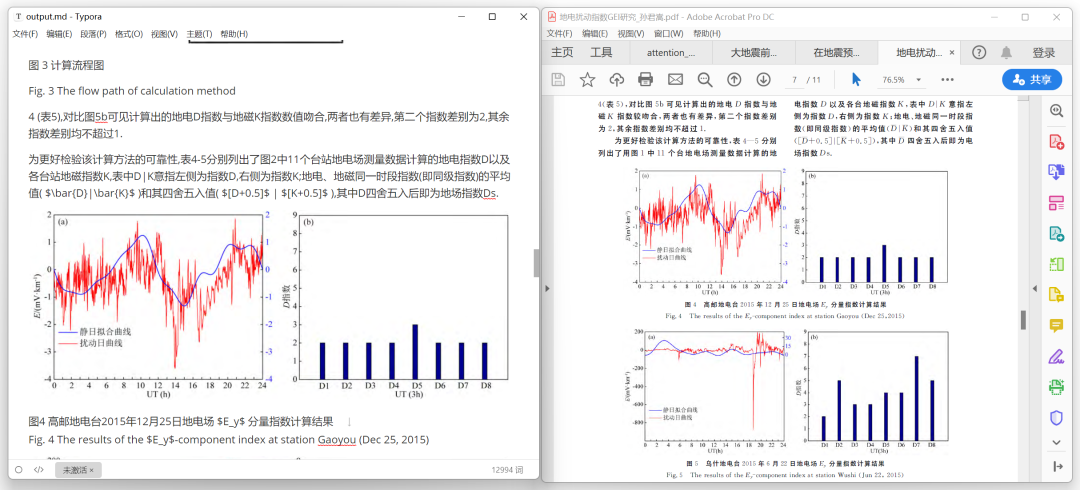Print the PDF via the printer icon
The width and height of the screenshot is (1080, 490).
click(645, 79)
